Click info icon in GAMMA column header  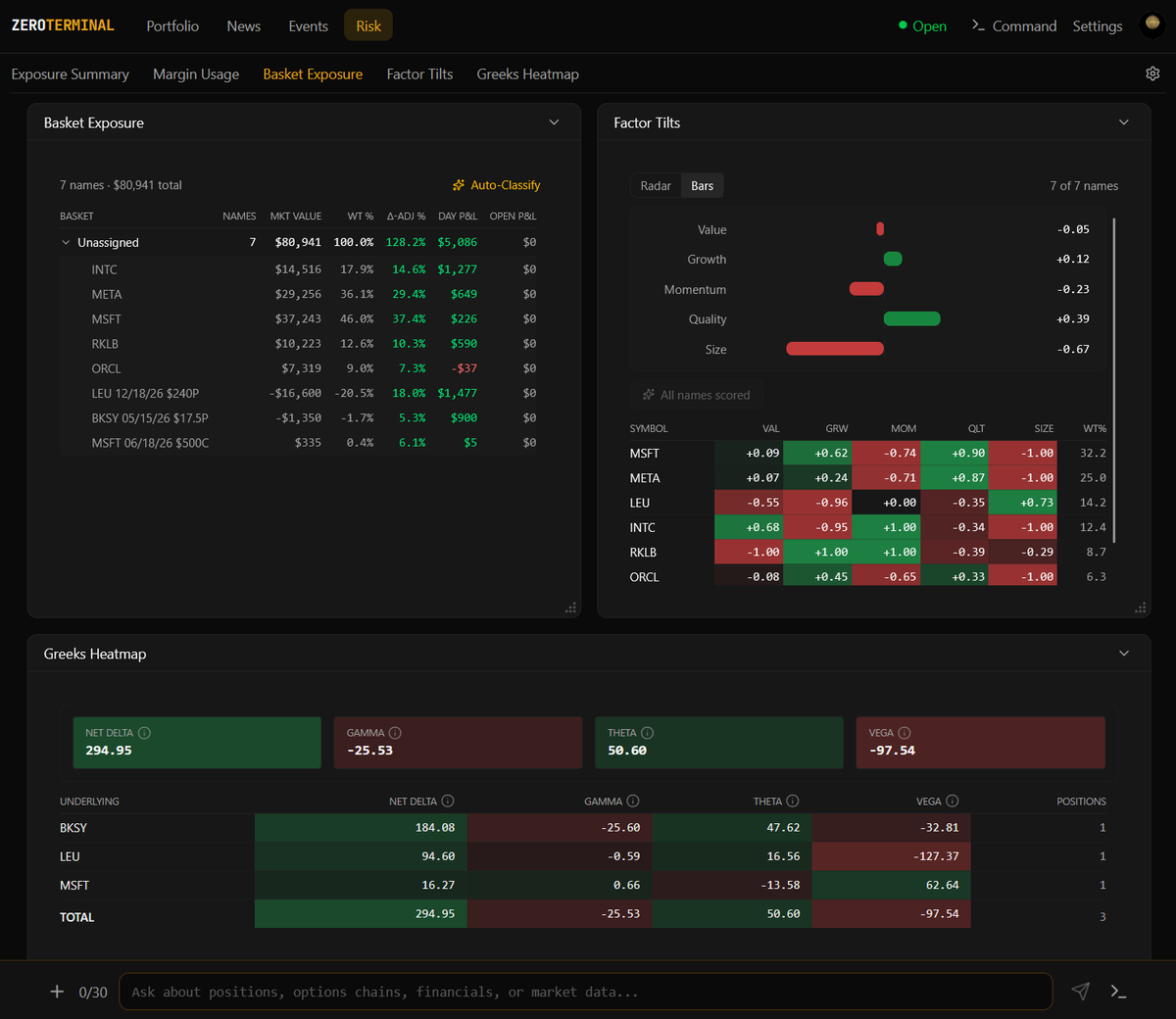[633, 801]
